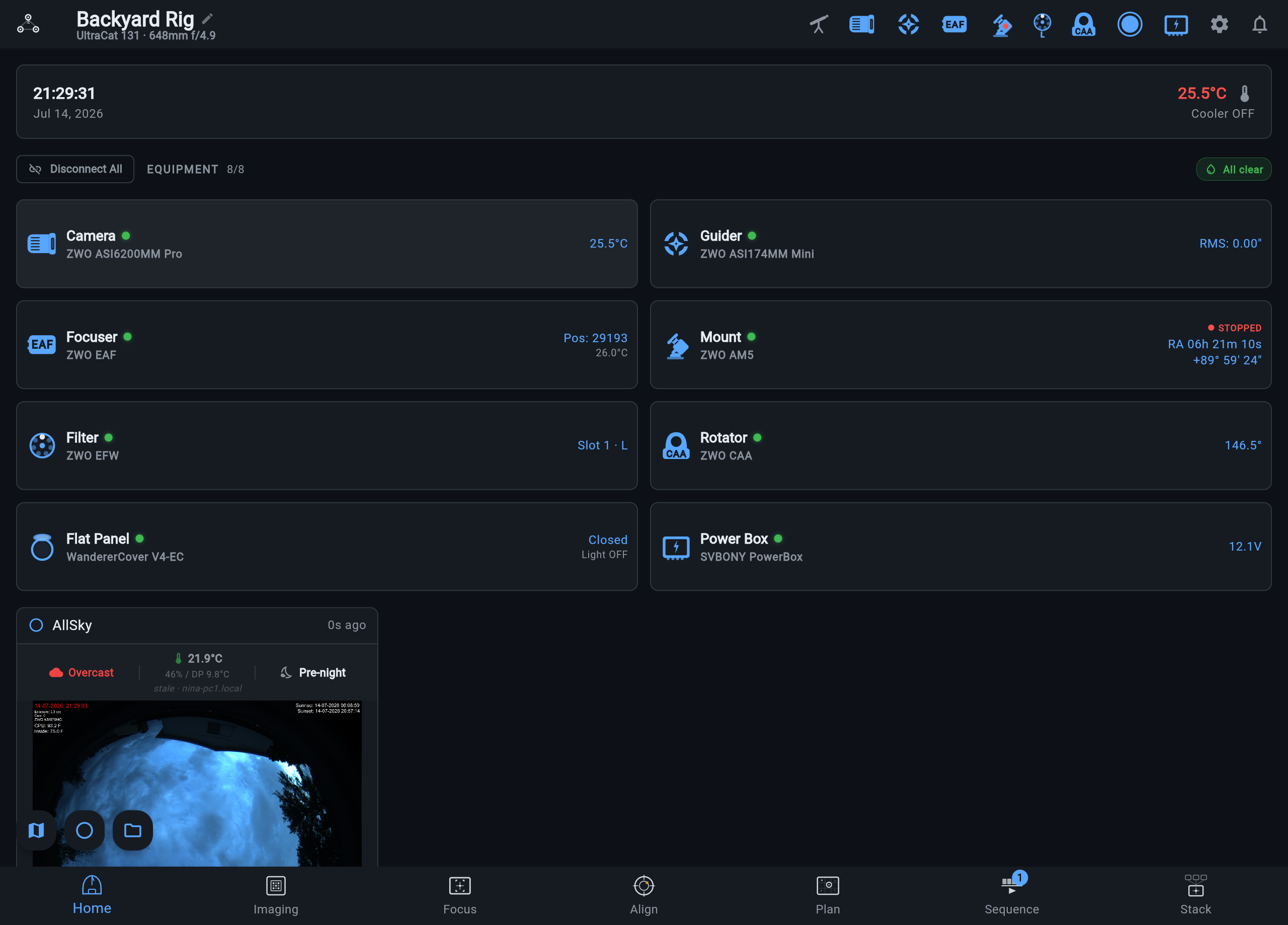
Task: Click the AllSky panel header
Action: (197, 626)
